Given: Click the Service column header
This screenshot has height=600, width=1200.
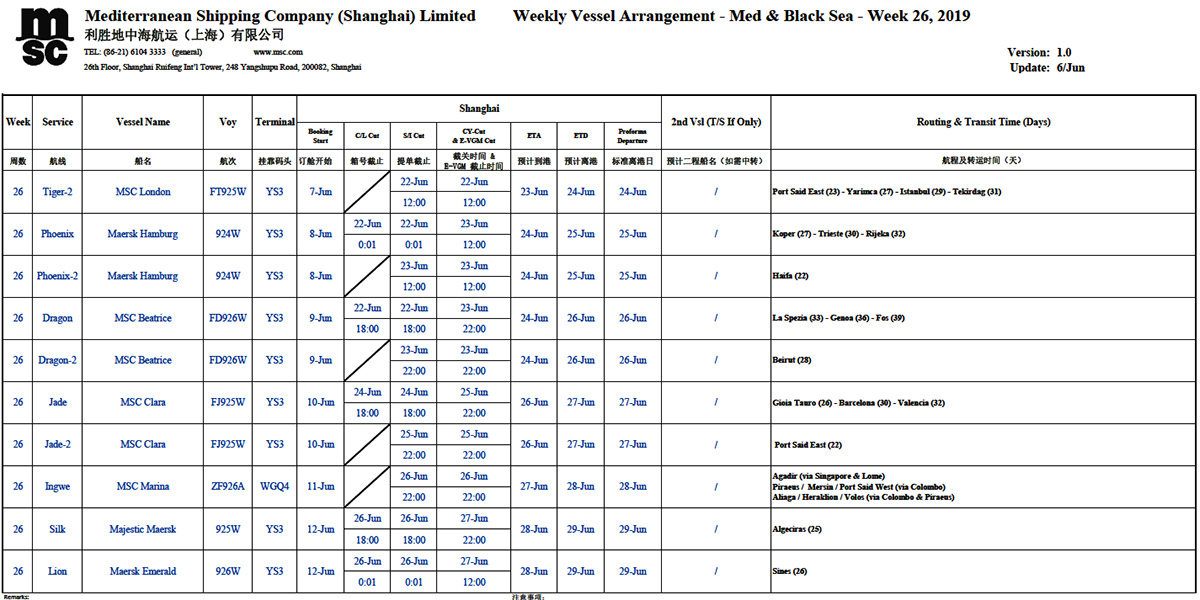Looking at the screenshot, I should 57,122.
